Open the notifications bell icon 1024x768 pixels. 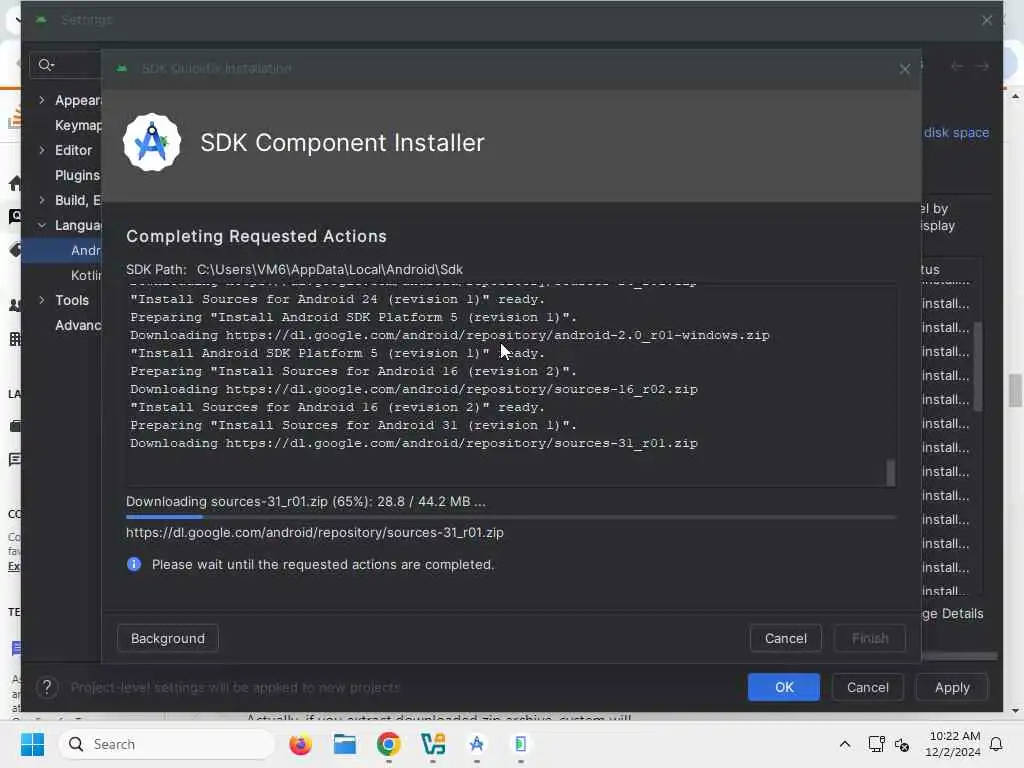coord(997,744)
